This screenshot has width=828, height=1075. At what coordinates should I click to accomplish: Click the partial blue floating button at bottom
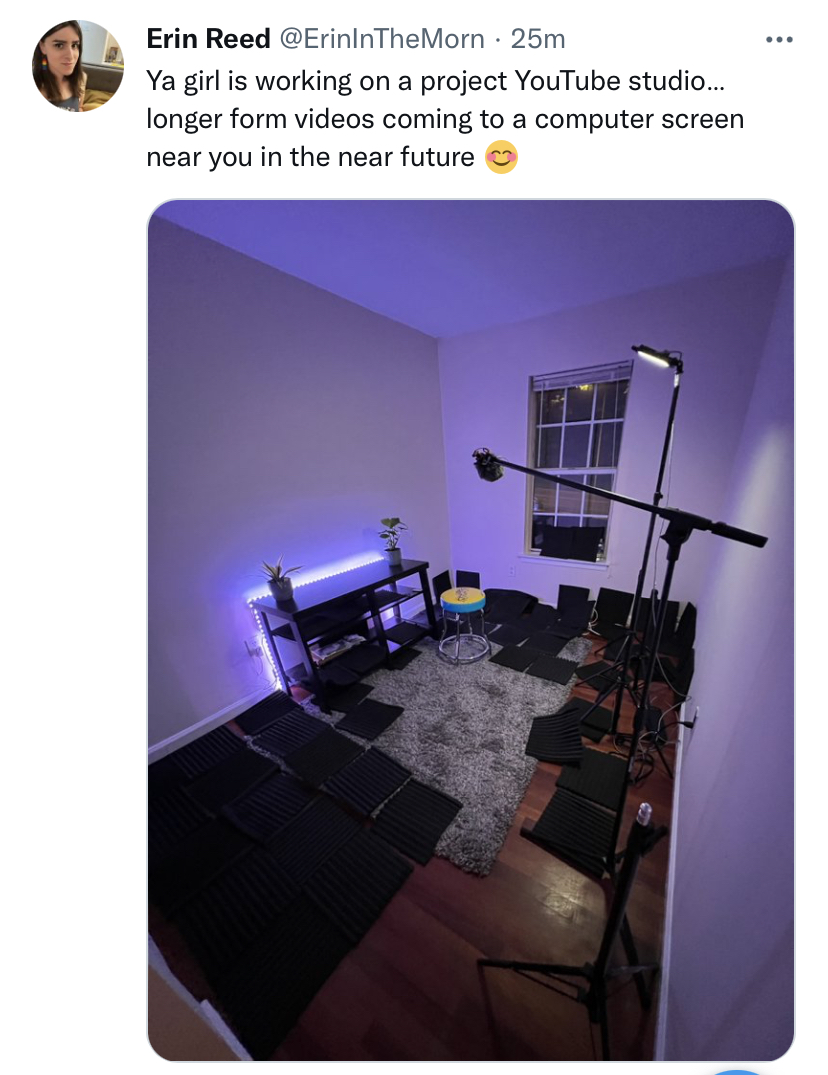pyautogui.click(x=737, y=1071)
